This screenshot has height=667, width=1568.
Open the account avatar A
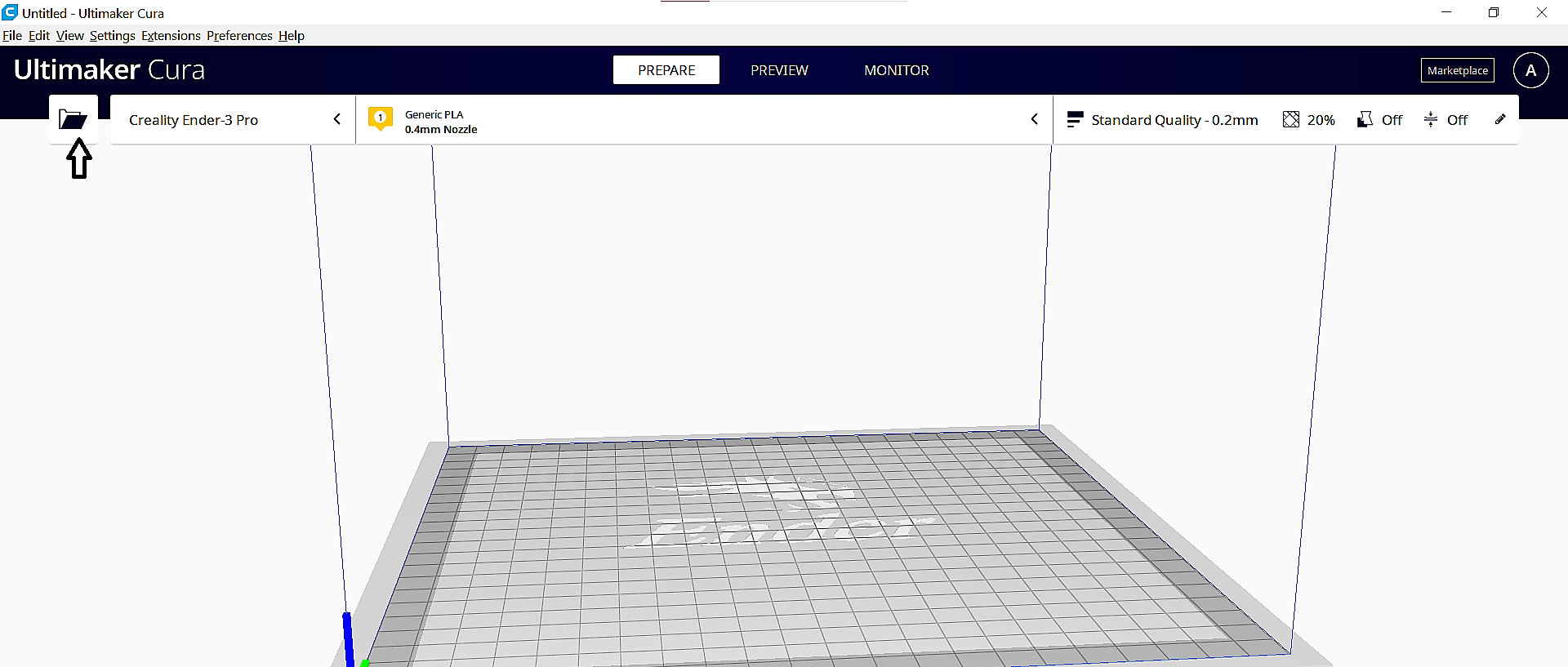click(x=1530, y=70)
